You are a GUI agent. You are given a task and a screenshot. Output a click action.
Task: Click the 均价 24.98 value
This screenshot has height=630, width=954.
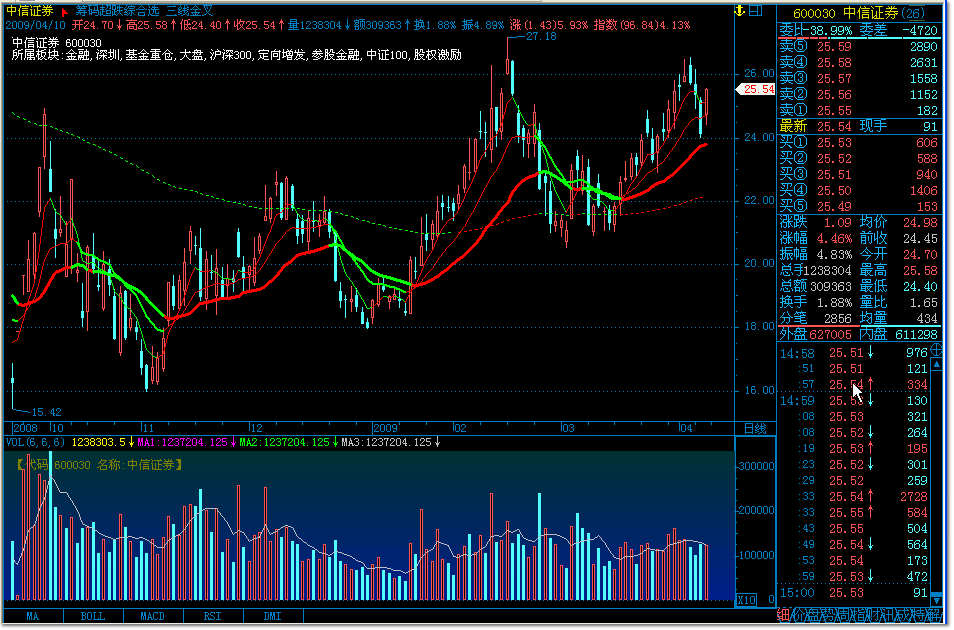(920, 223)
